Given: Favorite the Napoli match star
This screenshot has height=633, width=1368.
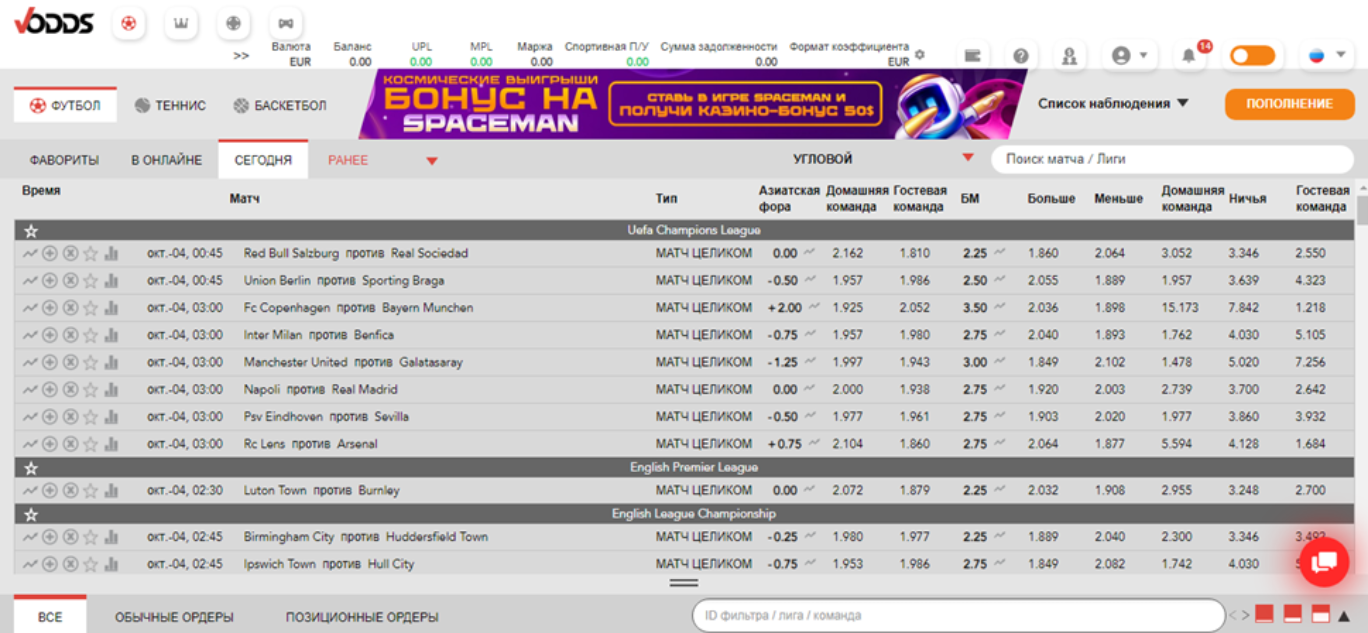Looking at the screenshot, I should (90, 390).
